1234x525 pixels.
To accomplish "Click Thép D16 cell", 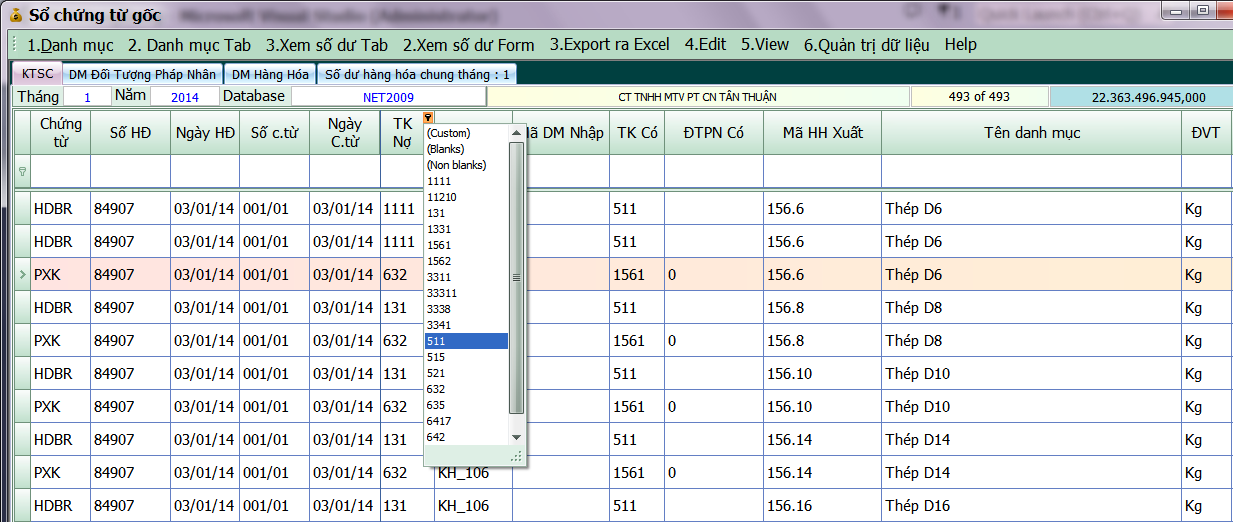I will (x=1031, y=506).
